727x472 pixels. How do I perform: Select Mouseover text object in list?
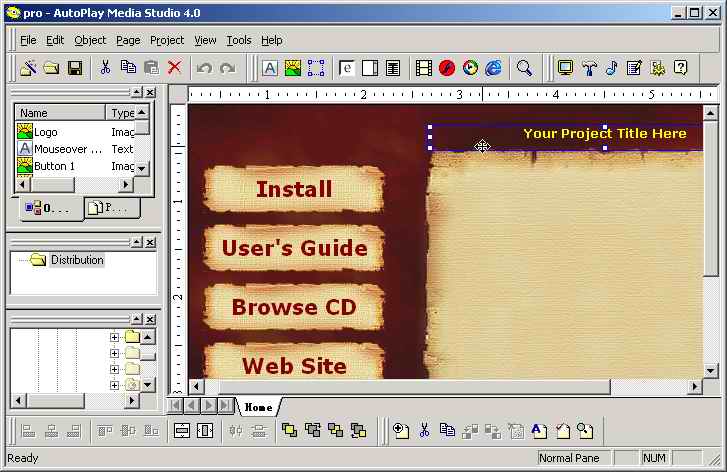pos(67,149)
